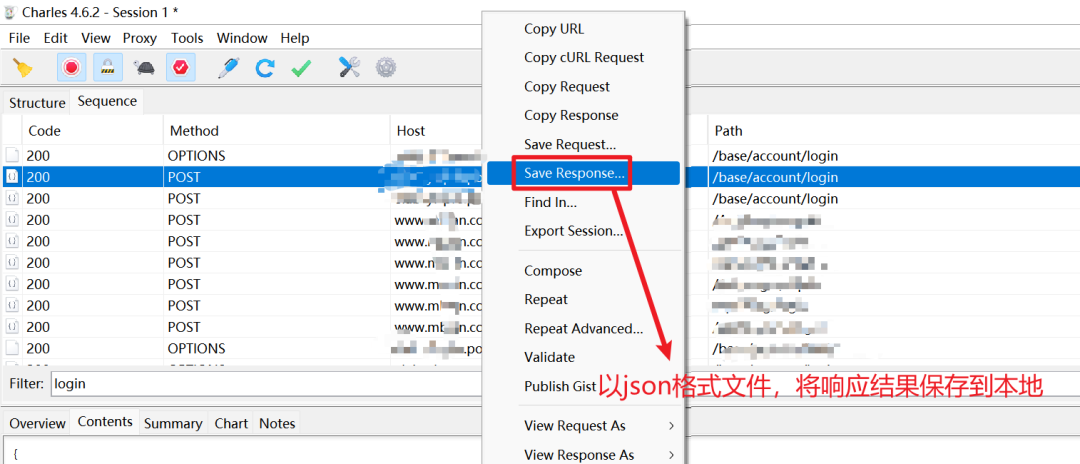Toggle SSL Proxying padlock icon

pos(108,67)
